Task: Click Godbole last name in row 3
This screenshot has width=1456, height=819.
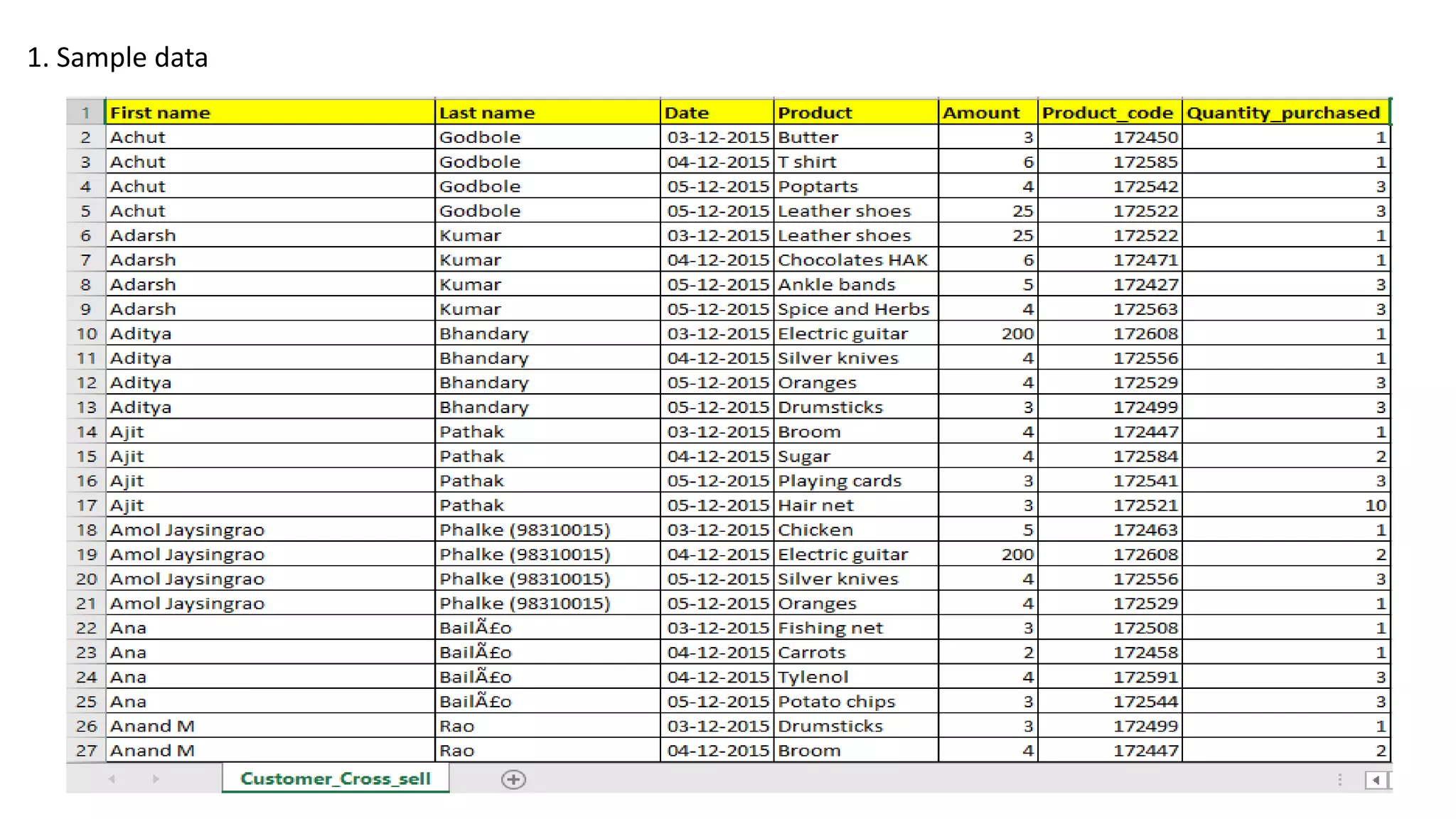Action: (547, 161)
